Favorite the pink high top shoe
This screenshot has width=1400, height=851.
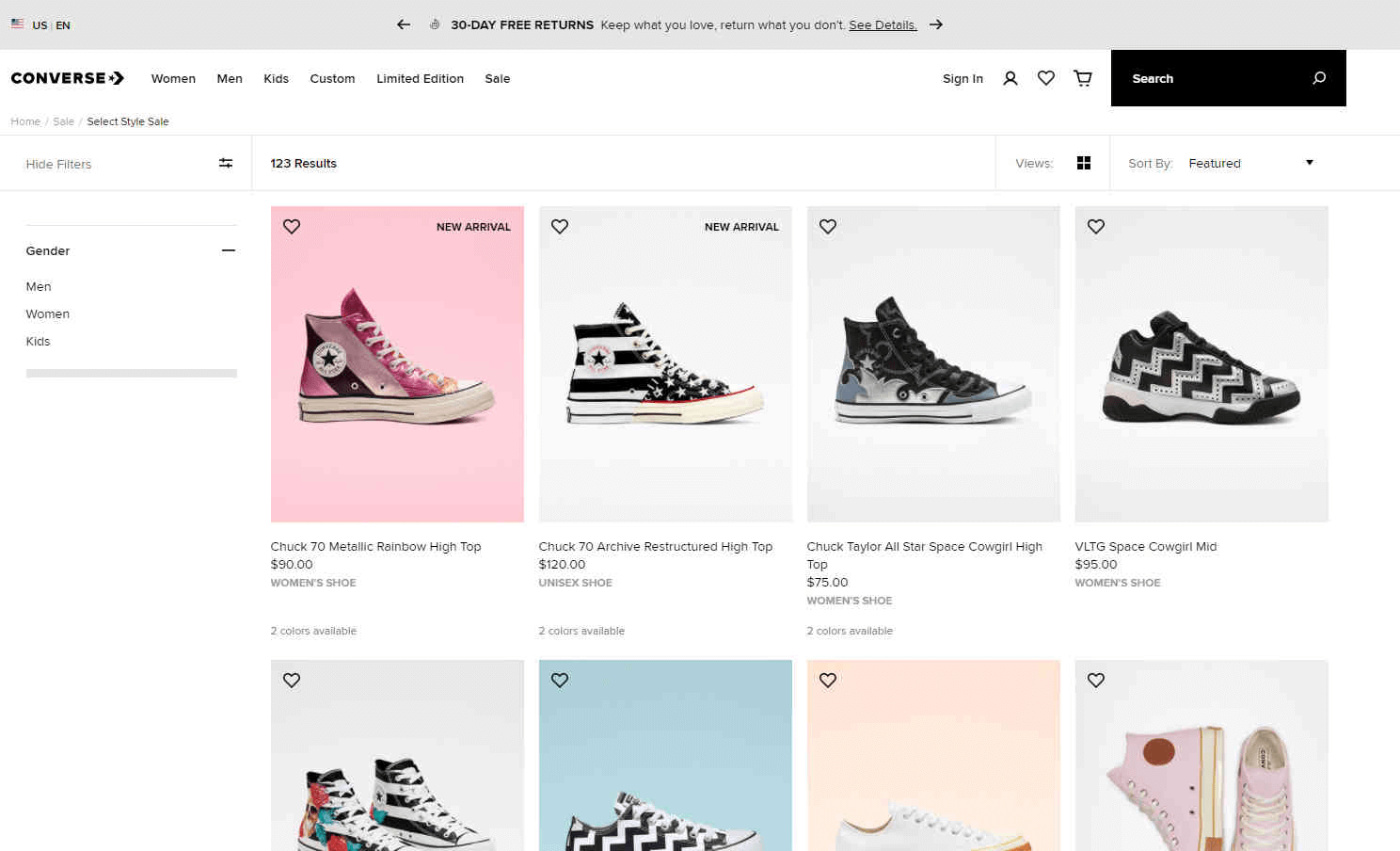coord(1096,681)
